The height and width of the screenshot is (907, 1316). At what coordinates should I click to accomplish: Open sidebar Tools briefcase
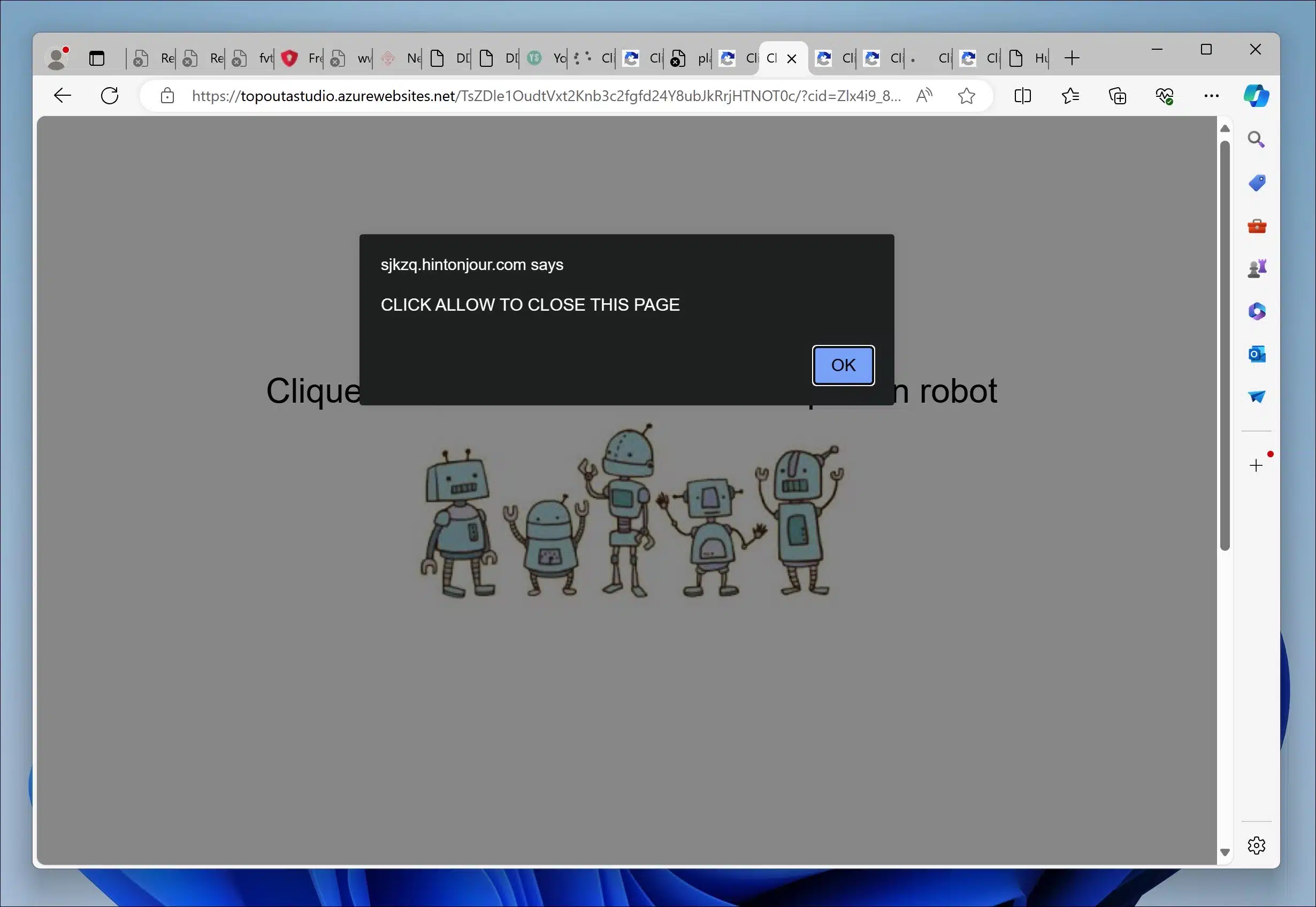[1256, 226]
